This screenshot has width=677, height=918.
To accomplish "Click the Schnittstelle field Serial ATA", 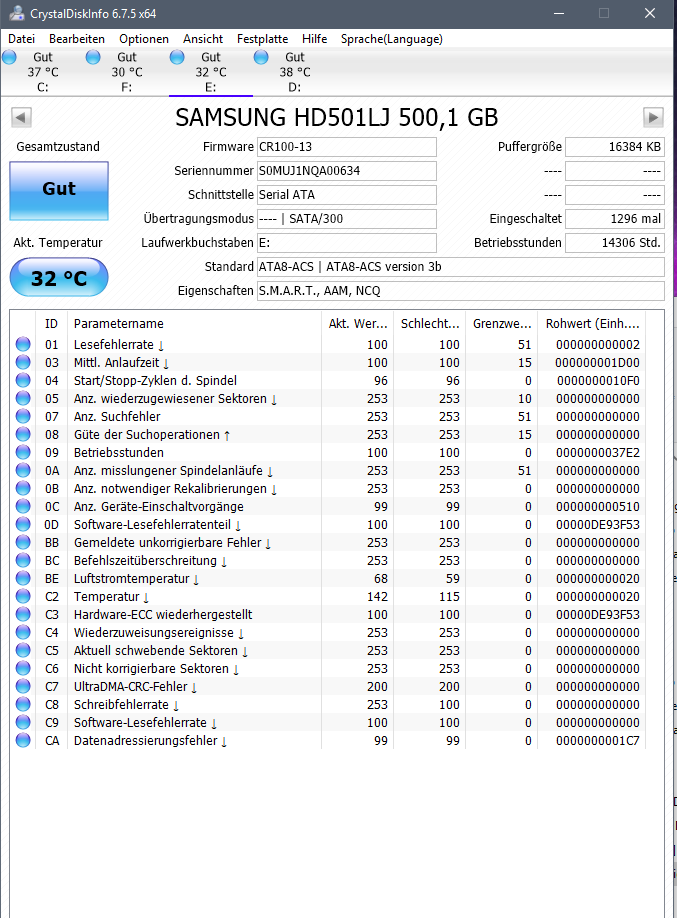I will point(347,195).
